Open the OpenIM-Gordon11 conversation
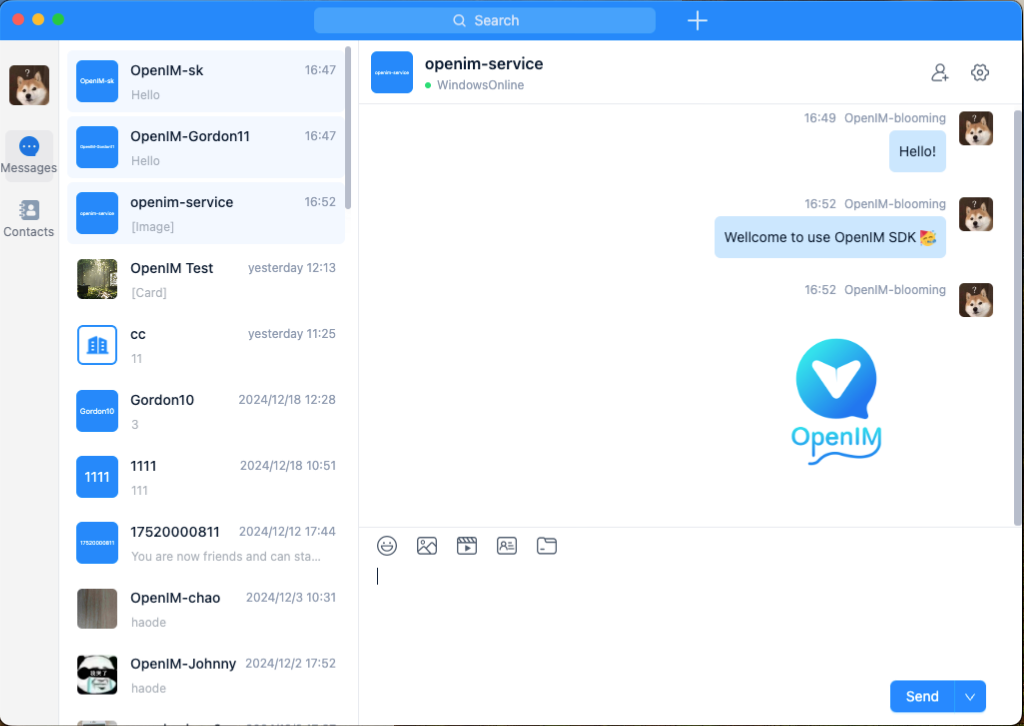Screen dimensions: 1024x726 (x=206, y=148)
